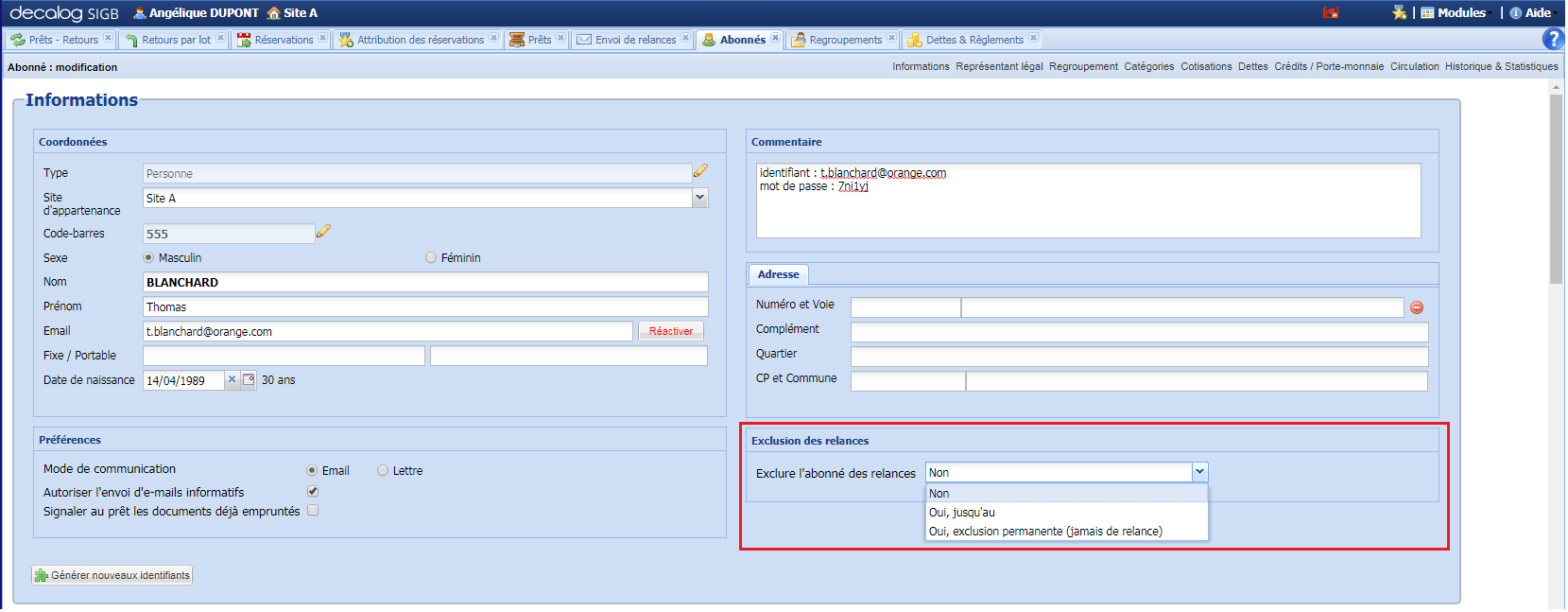Switch to the Réservations tab

pyautogui.click(x=283, y=40)
